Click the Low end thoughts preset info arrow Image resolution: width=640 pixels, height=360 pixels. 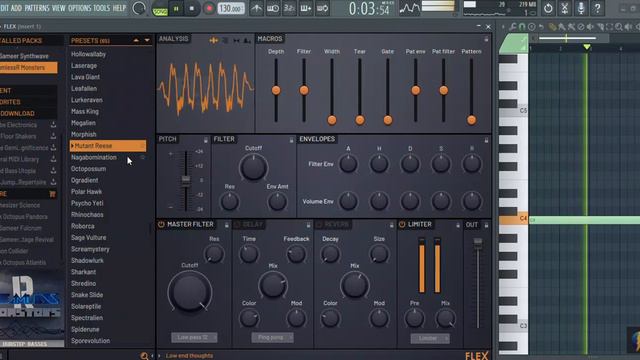[159, 356]
